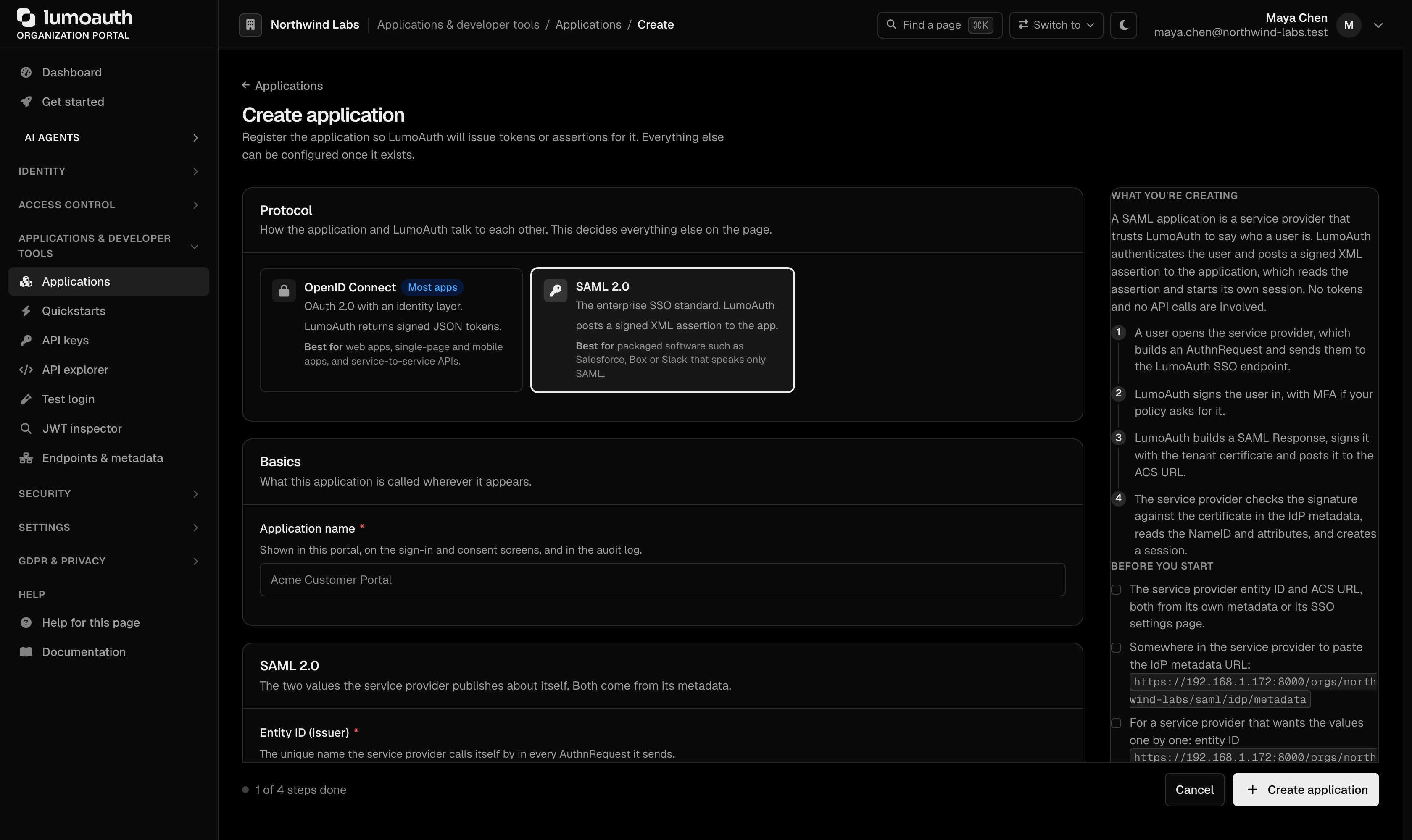Click the Applications sidebar blocks icon
1412x840 pixels.
tap(26, 281)
